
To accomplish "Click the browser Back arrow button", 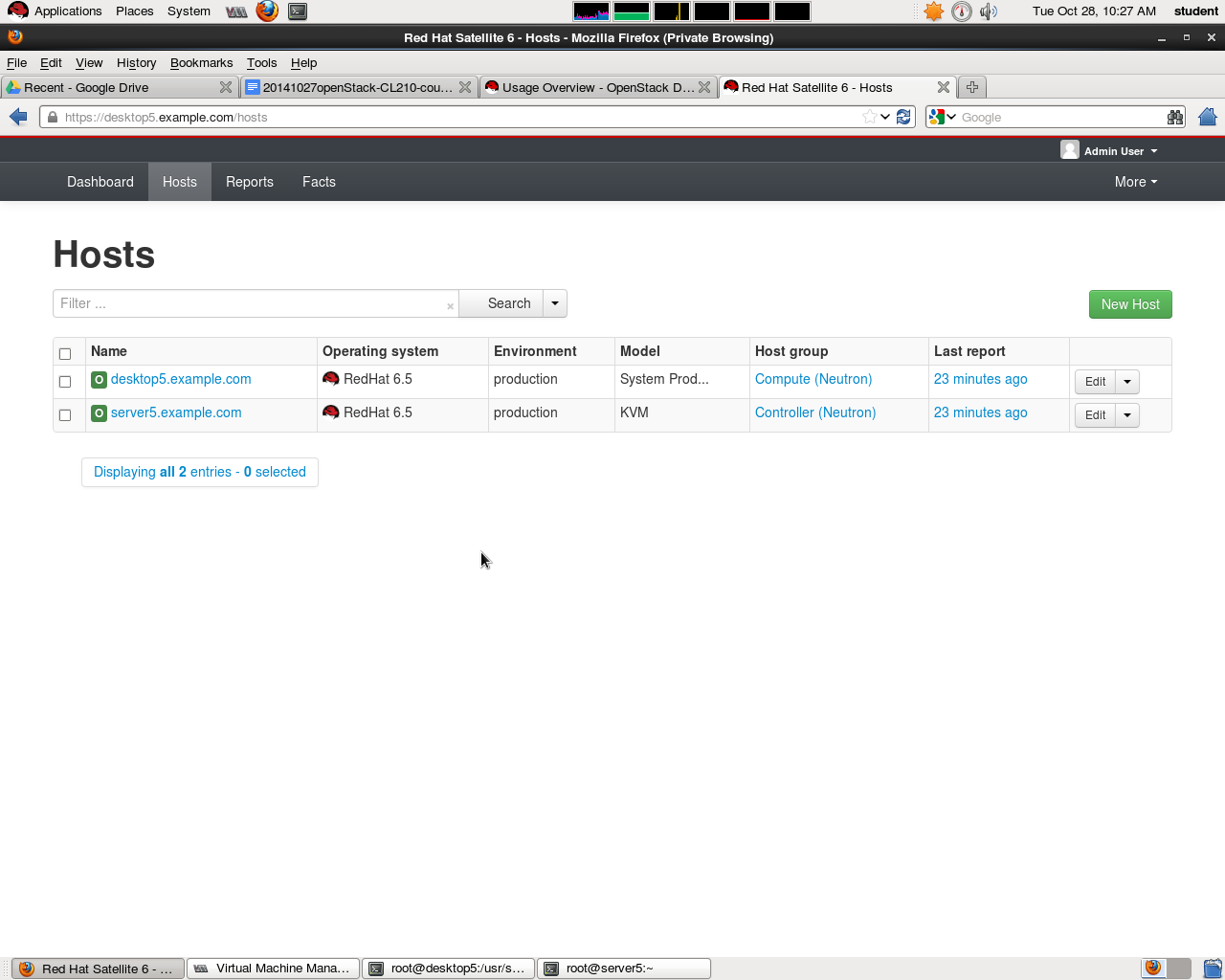I will [18, 117].
